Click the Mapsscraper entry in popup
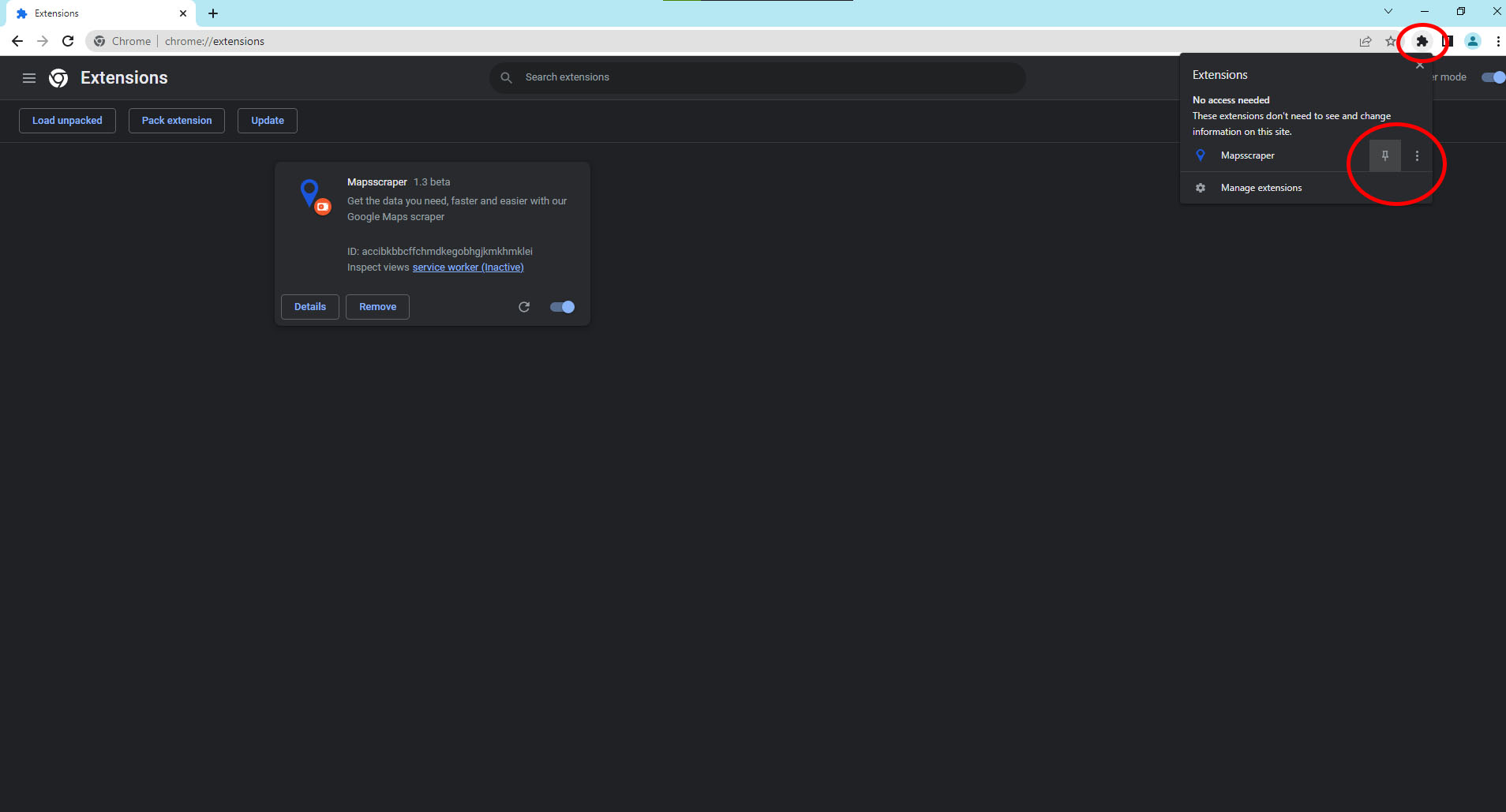This screenshot has width=1506, height=812. click(x=1274, y=155)
